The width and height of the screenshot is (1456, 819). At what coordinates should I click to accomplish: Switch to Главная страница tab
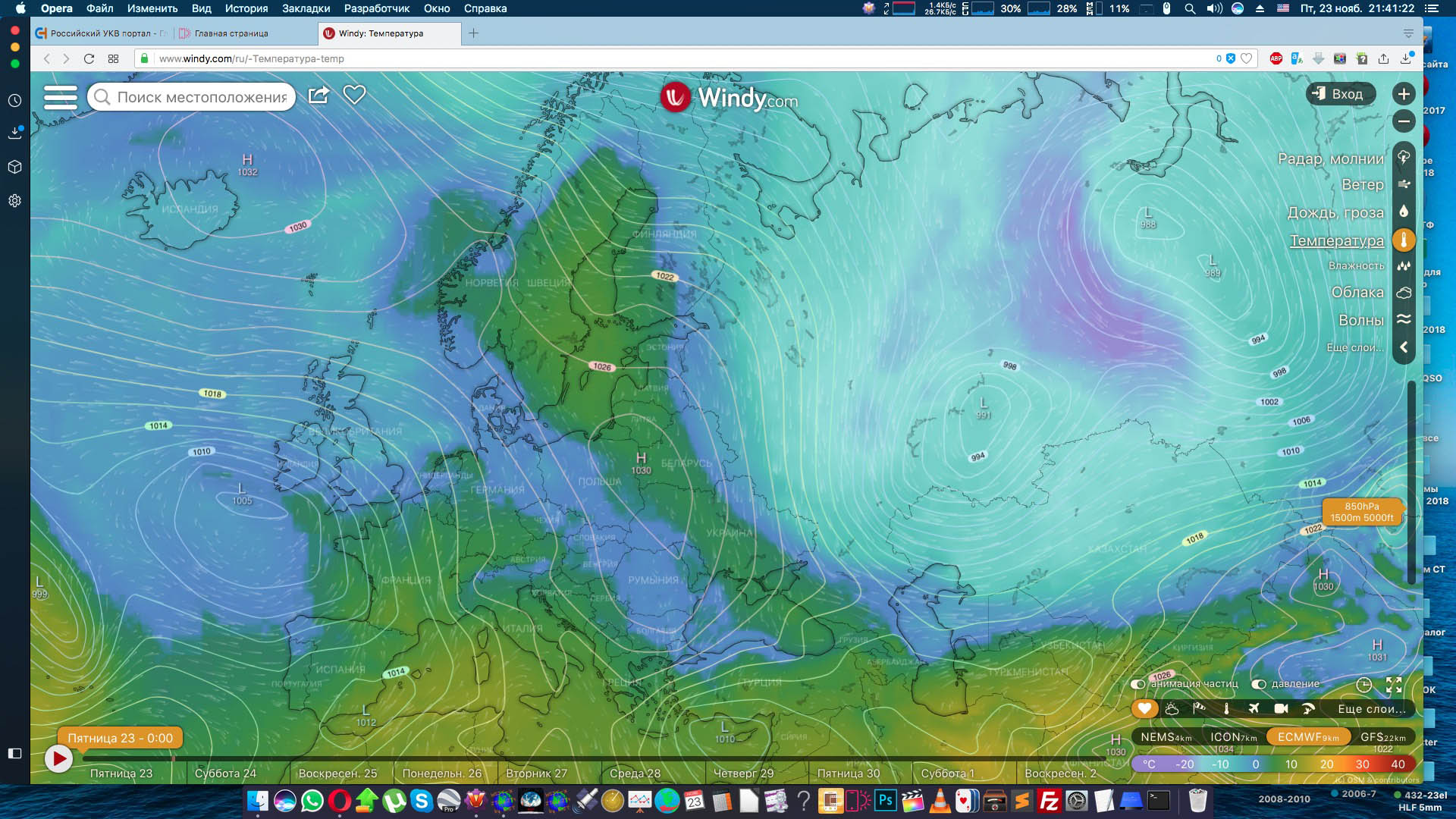tap(231, 33)
